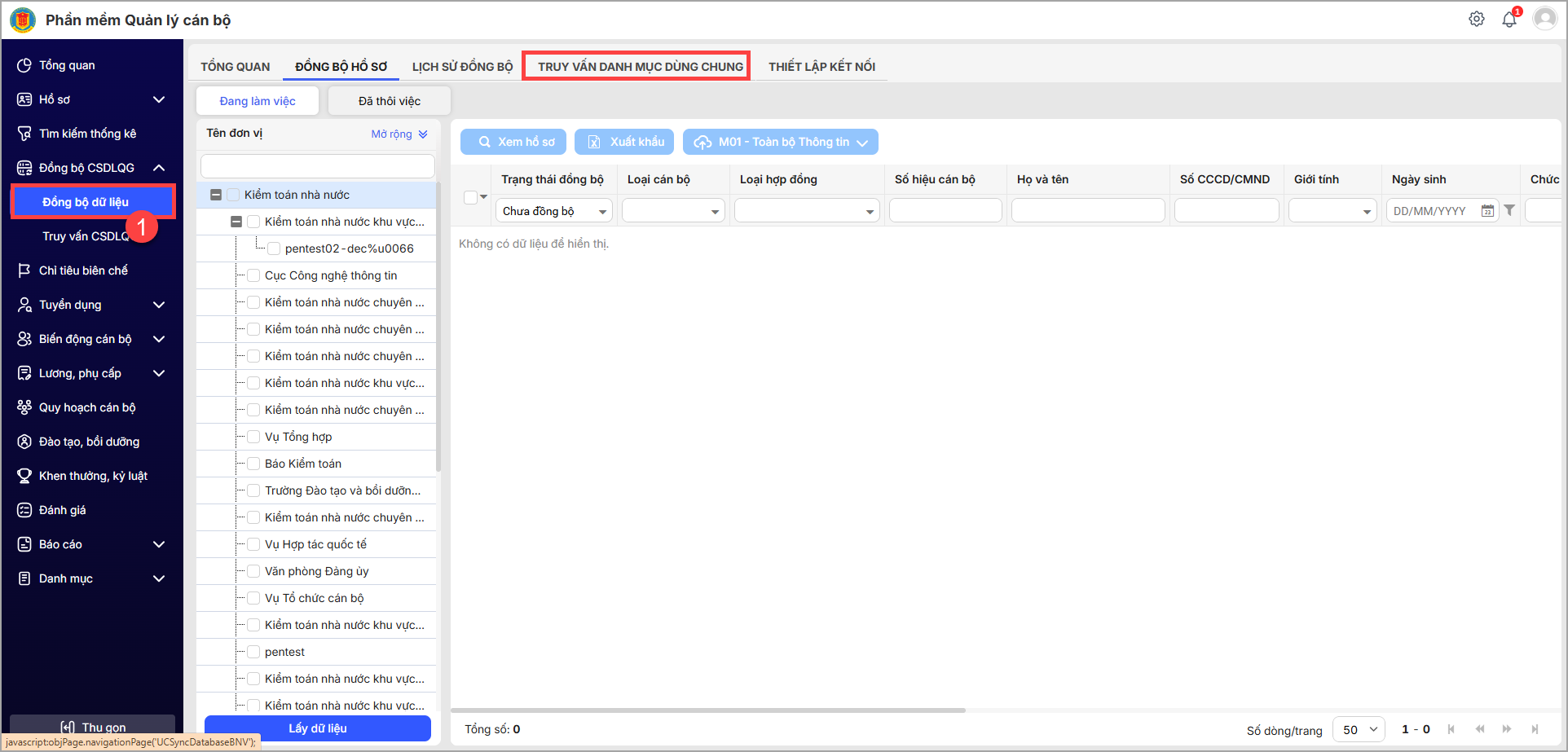This screenshot has height=752, width=1568.
Task: Go to the last page arrow
Action: coord(1535,729)
